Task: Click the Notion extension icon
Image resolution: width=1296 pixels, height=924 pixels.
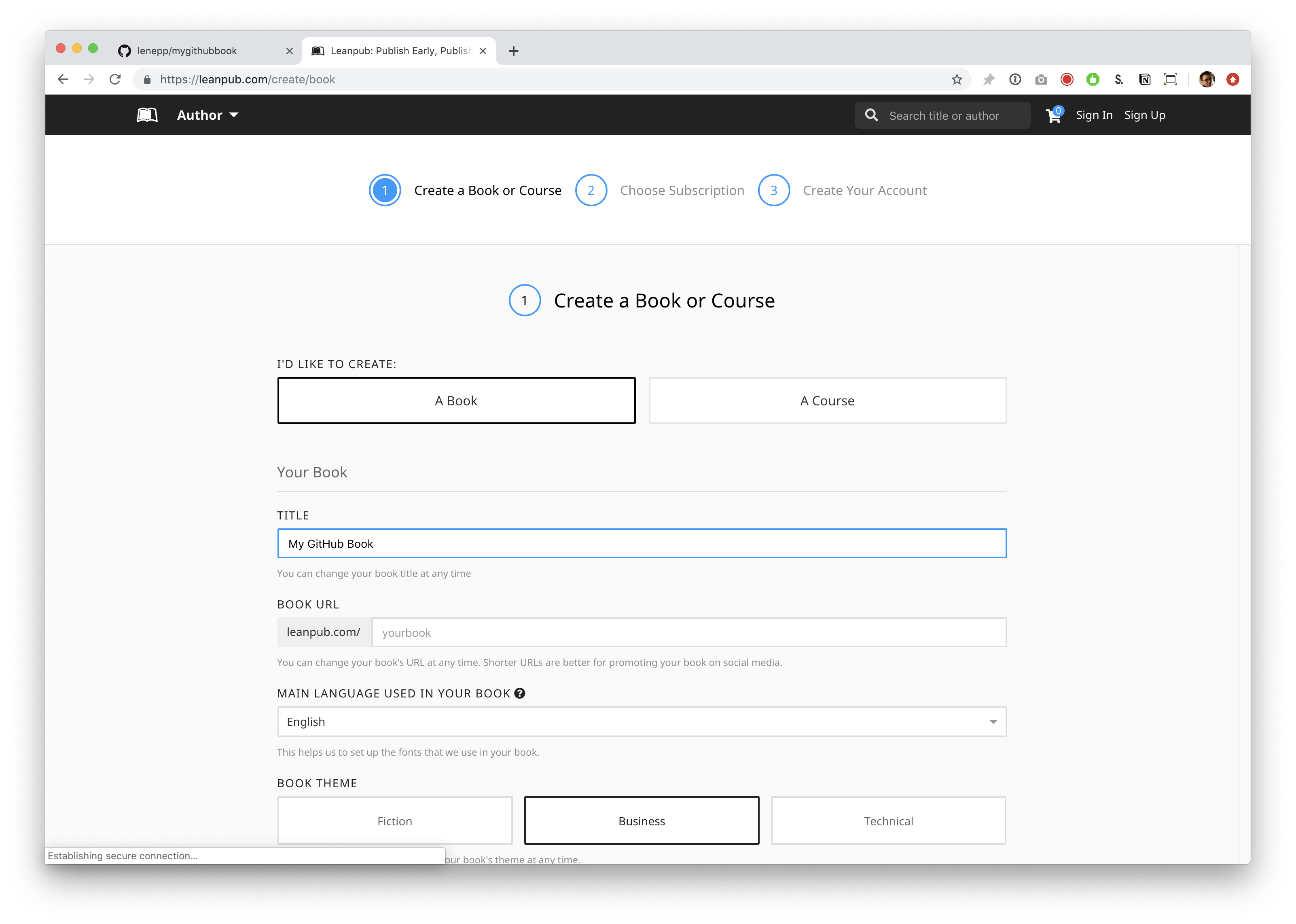Action: [1145, 80]
